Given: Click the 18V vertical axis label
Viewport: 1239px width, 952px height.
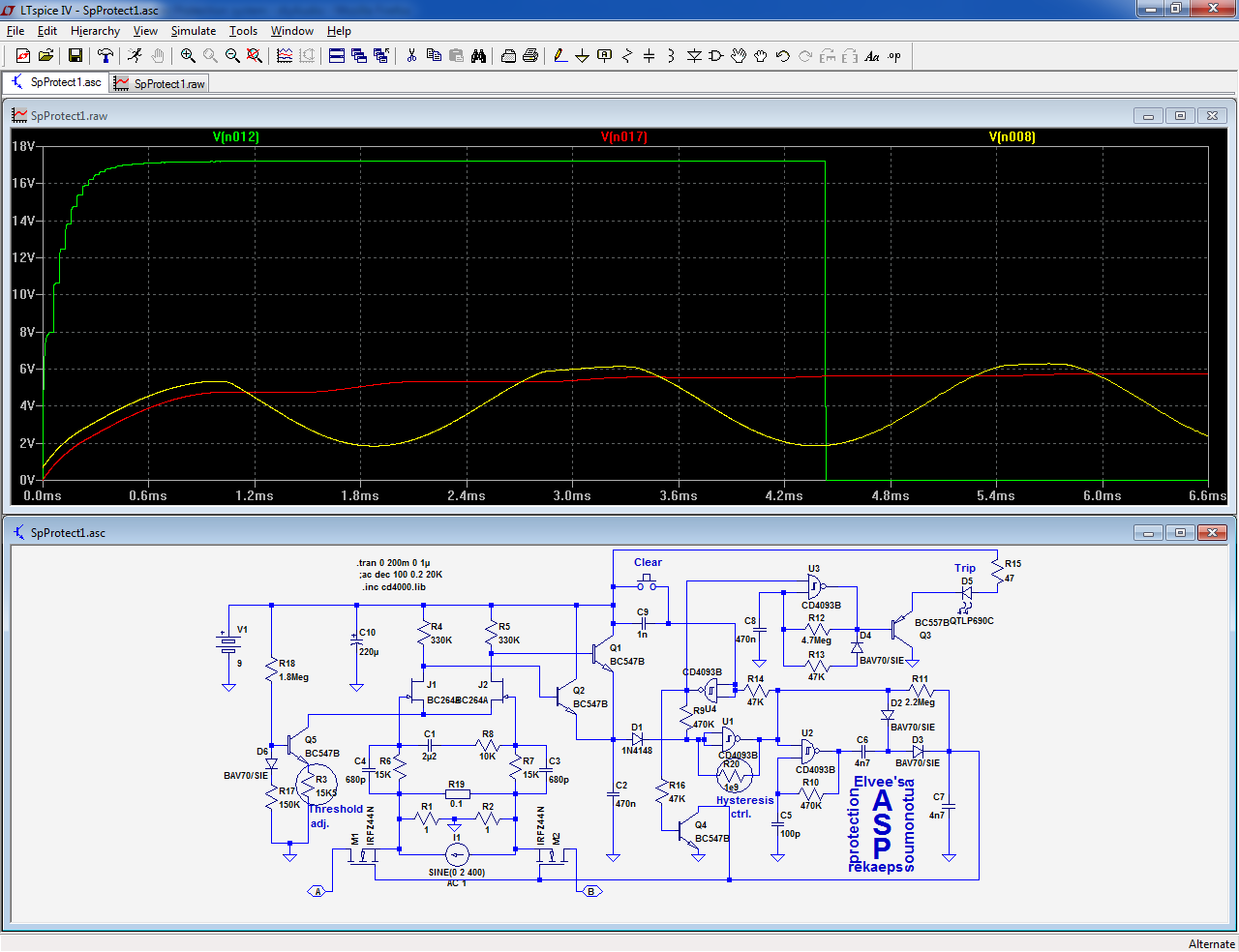Looking at the screenshot, I should point(23,146).
